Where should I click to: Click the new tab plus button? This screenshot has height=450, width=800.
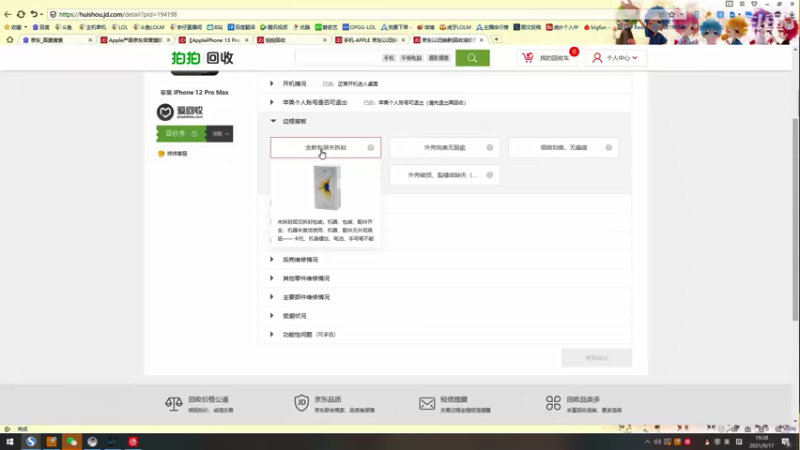496,39
